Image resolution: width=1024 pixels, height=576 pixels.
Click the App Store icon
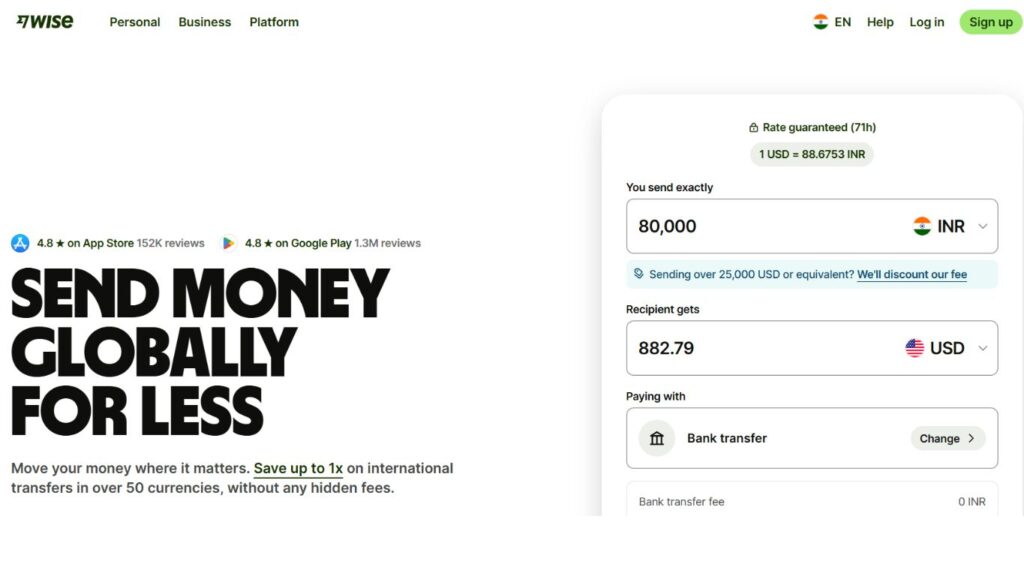tap(20, 243)
